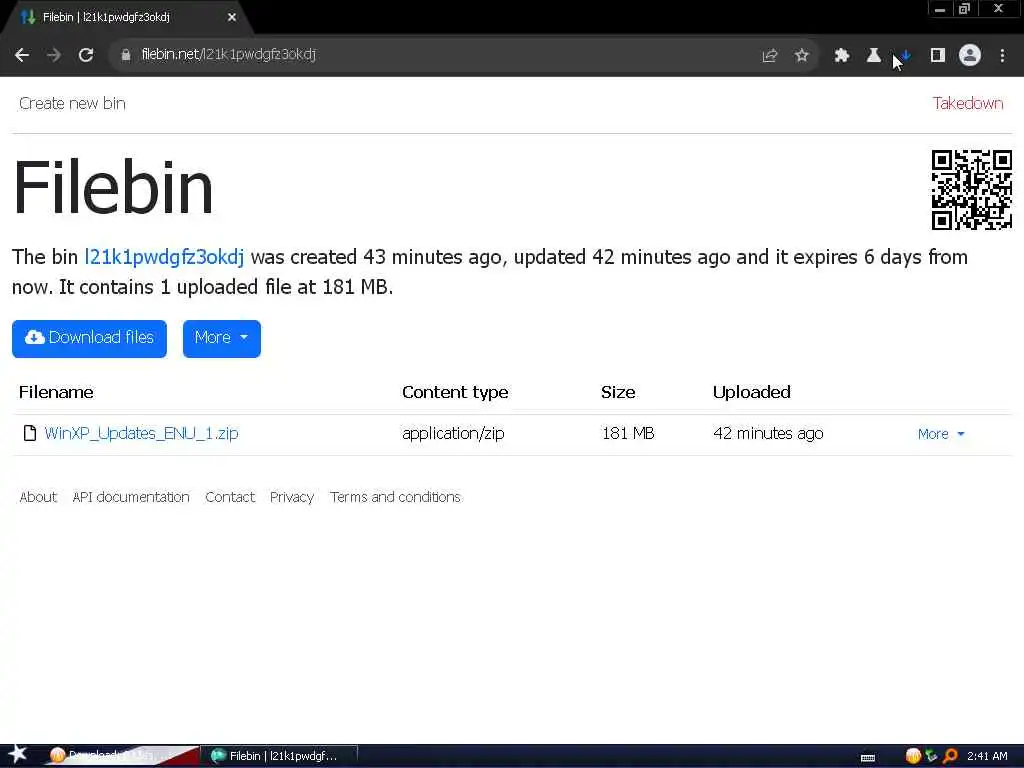Click the Filebin heading

pyautogui.click(x=113, y=187)
